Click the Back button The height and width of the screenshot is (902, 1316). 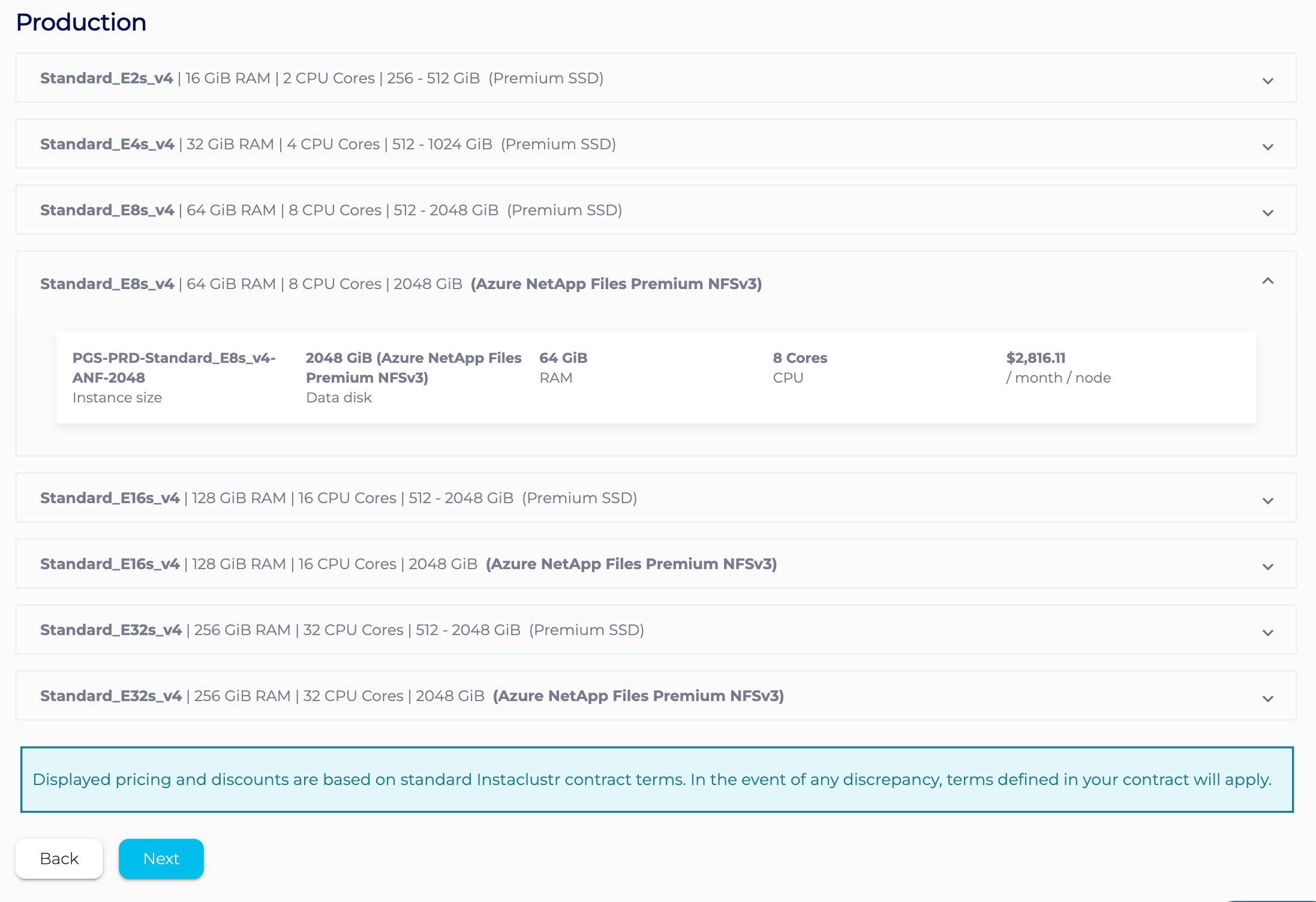(59, 858)
